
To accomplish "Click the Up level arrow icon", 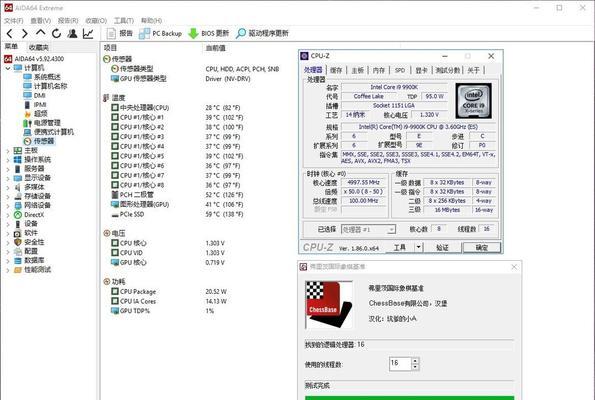I will [x=41, y=33].
